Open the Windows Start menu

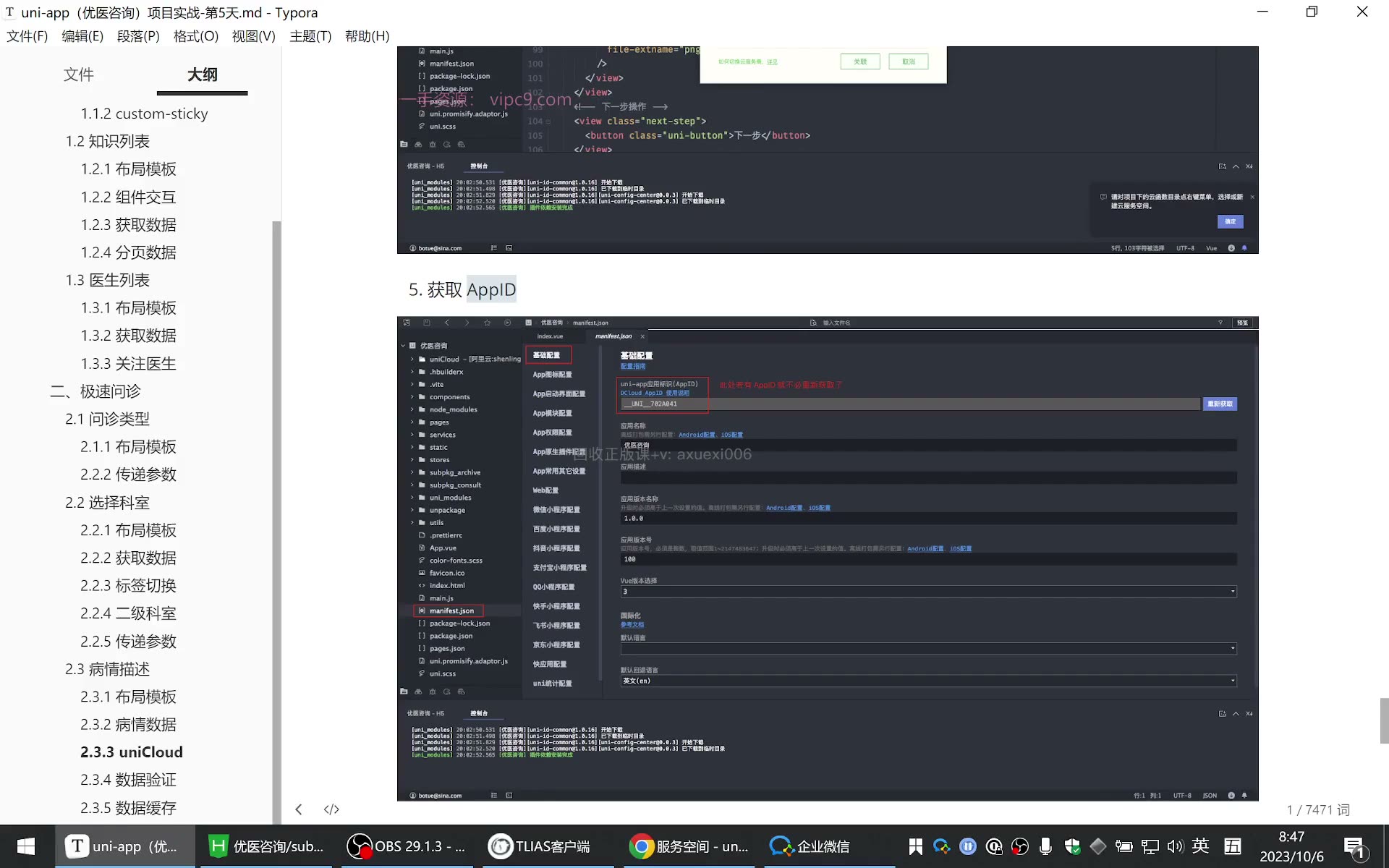click(26, 846)
